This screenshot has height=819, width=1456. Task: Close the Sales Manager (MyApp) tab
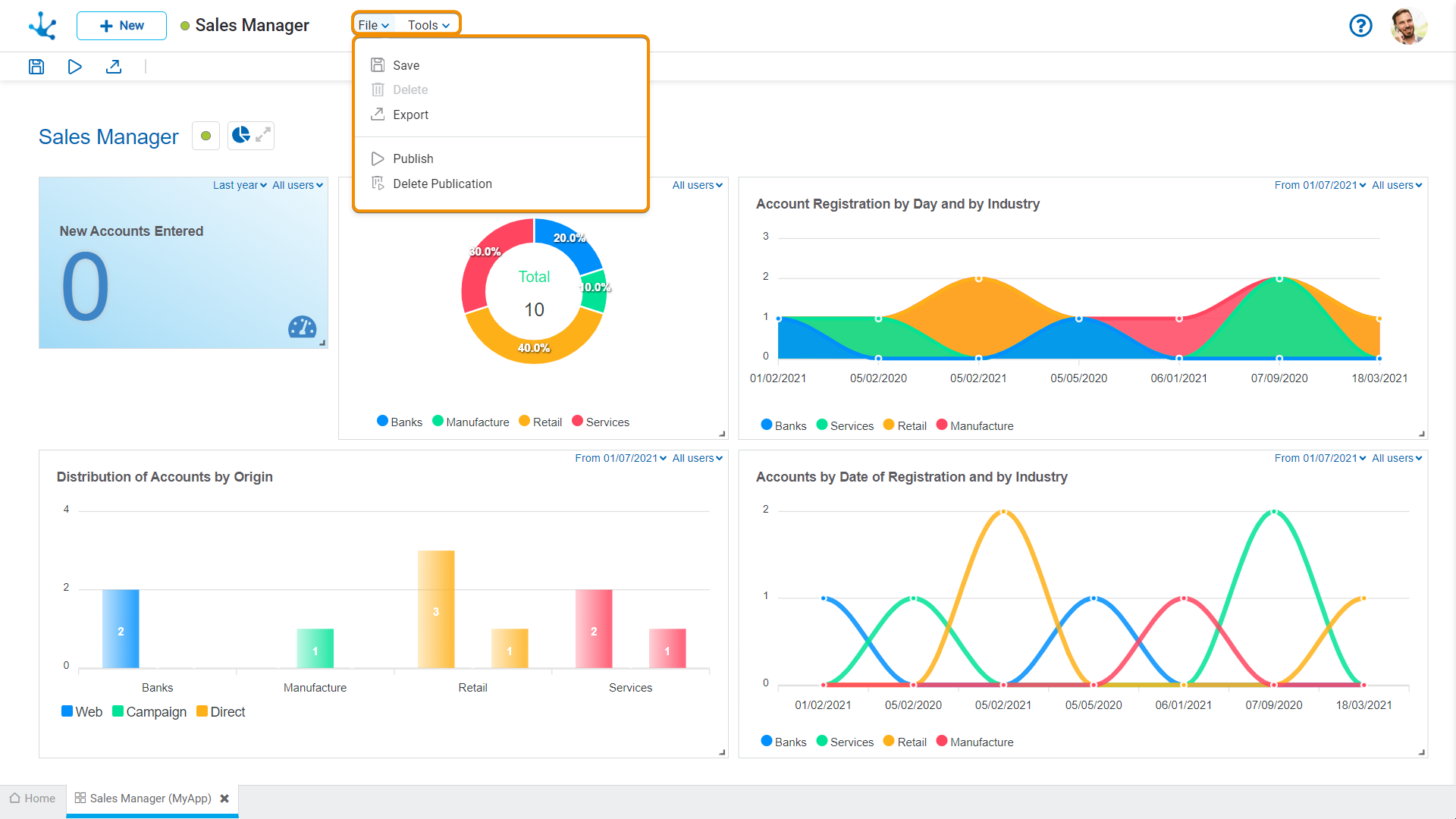[x=224, y=799]
